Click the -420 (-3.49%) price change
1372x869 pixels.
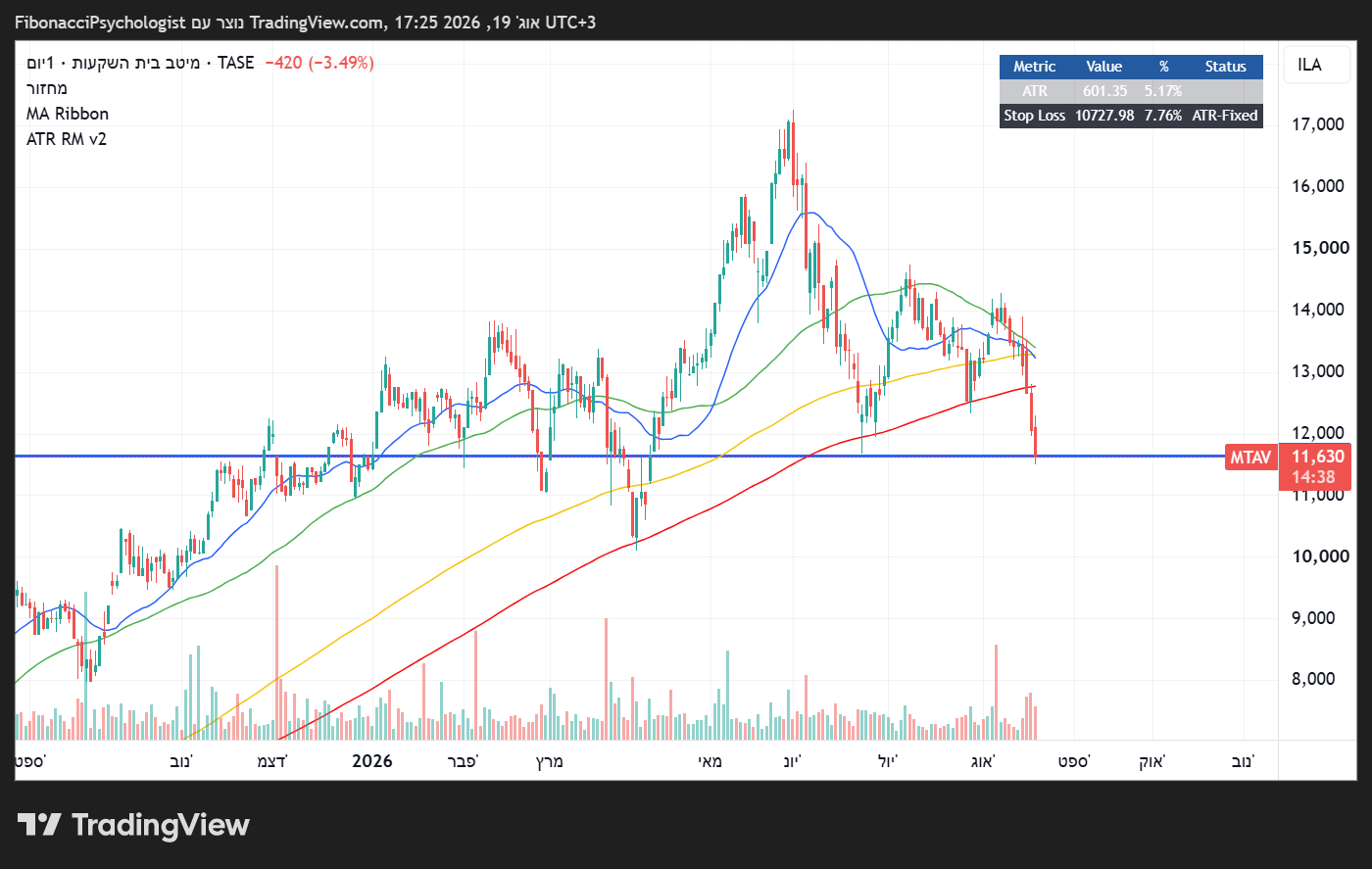[x=319, y=63]
